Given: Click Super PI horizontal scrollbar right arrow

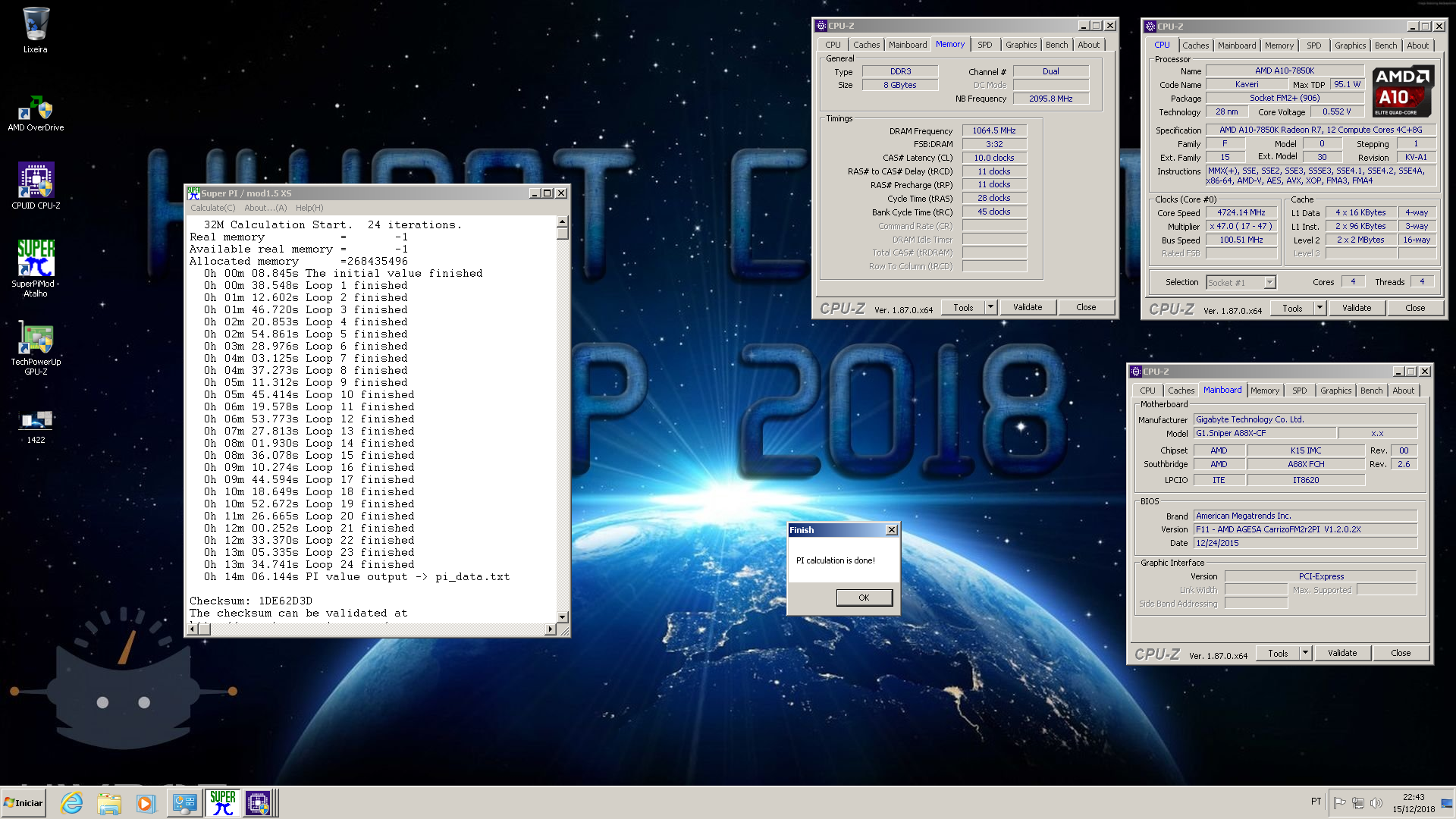Looking at the screenshot, I should (551, 629).
